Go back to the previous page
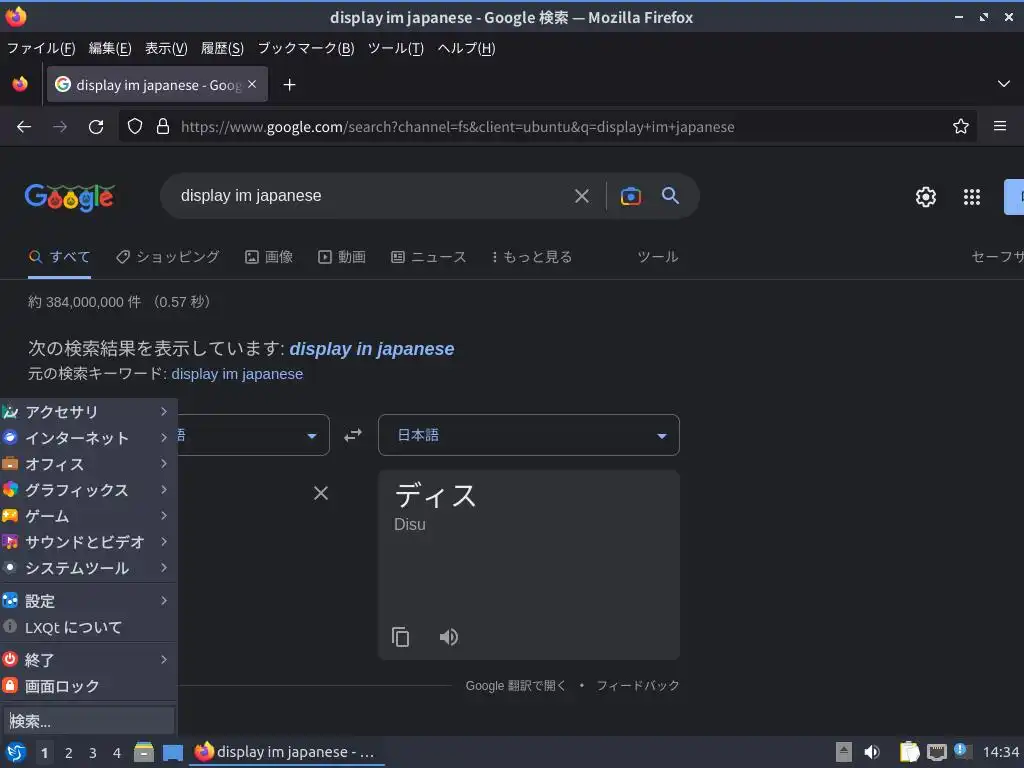The image size is (1024, 768). 24,127
